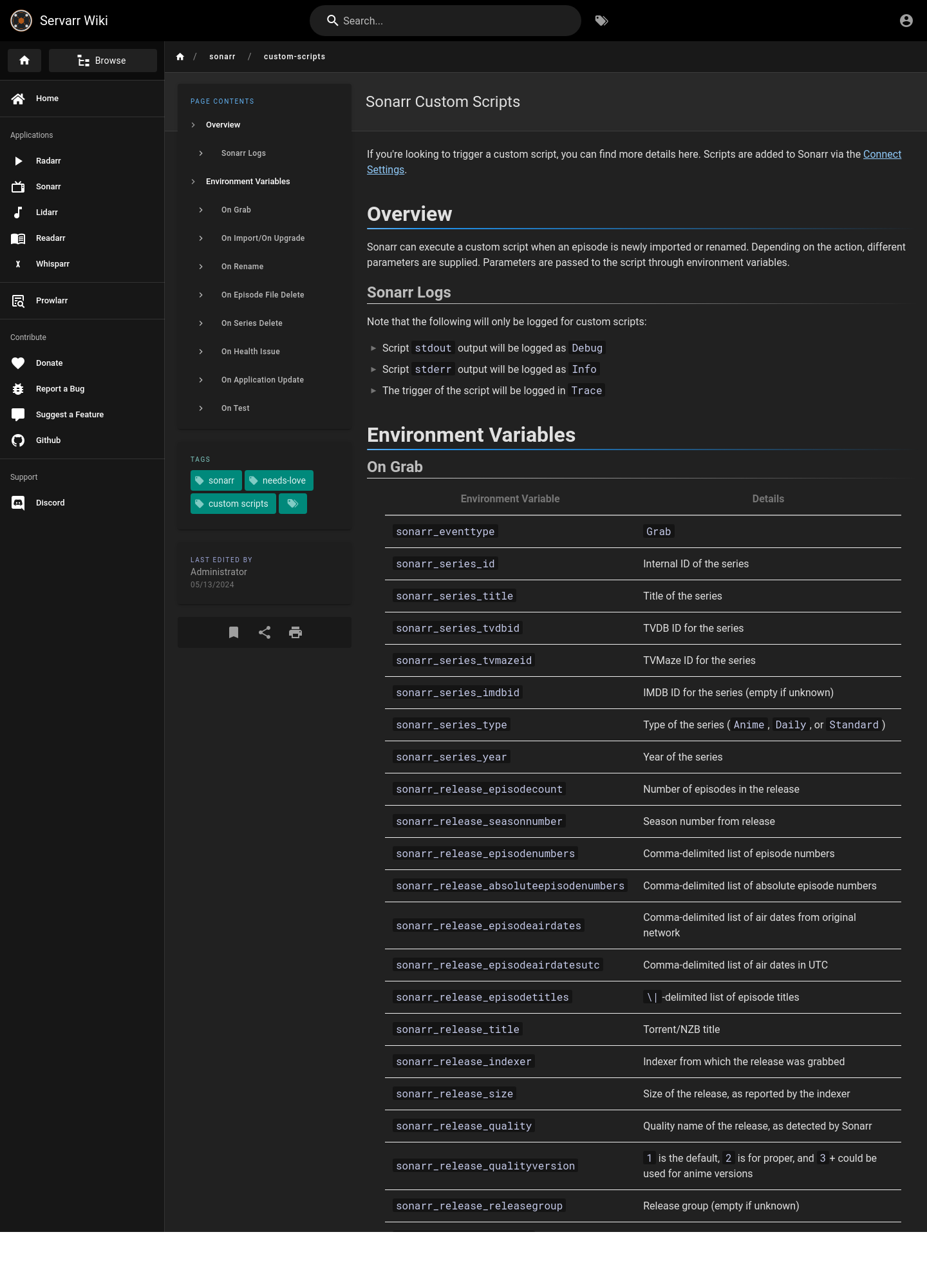Click the Sonarr Logs heading
The width and height of the screenshot is (927, 1288).
point(409,292)
